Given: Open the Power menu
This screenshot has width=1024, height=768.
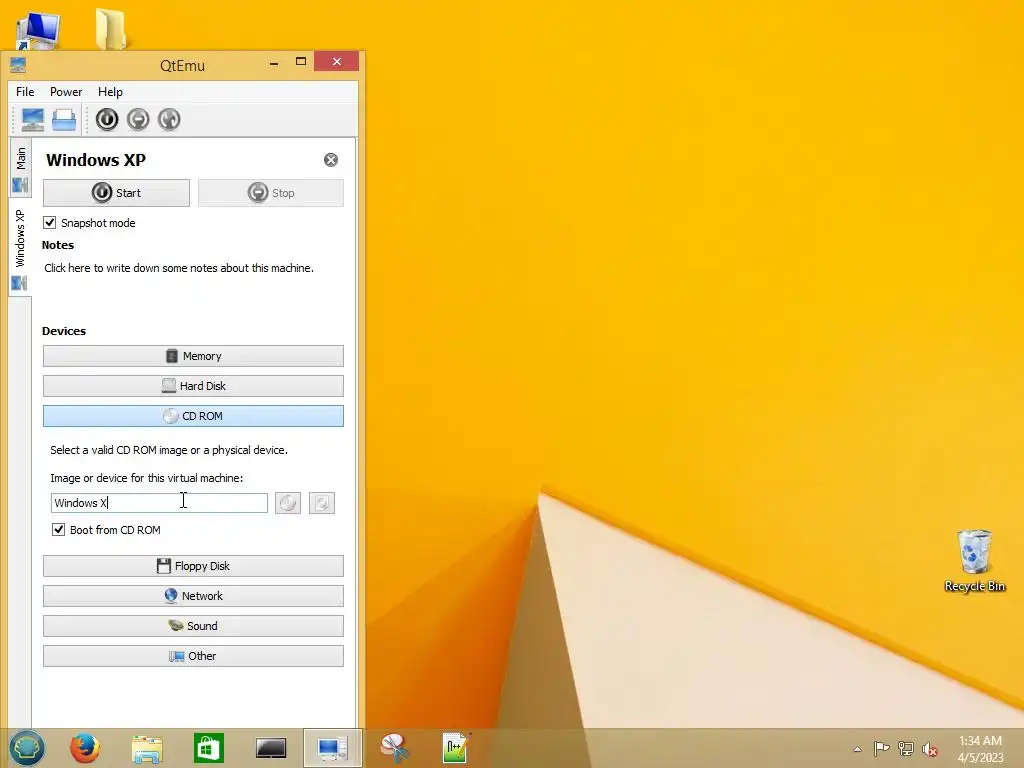Looking at the screenshot, I should click(66, 91).
